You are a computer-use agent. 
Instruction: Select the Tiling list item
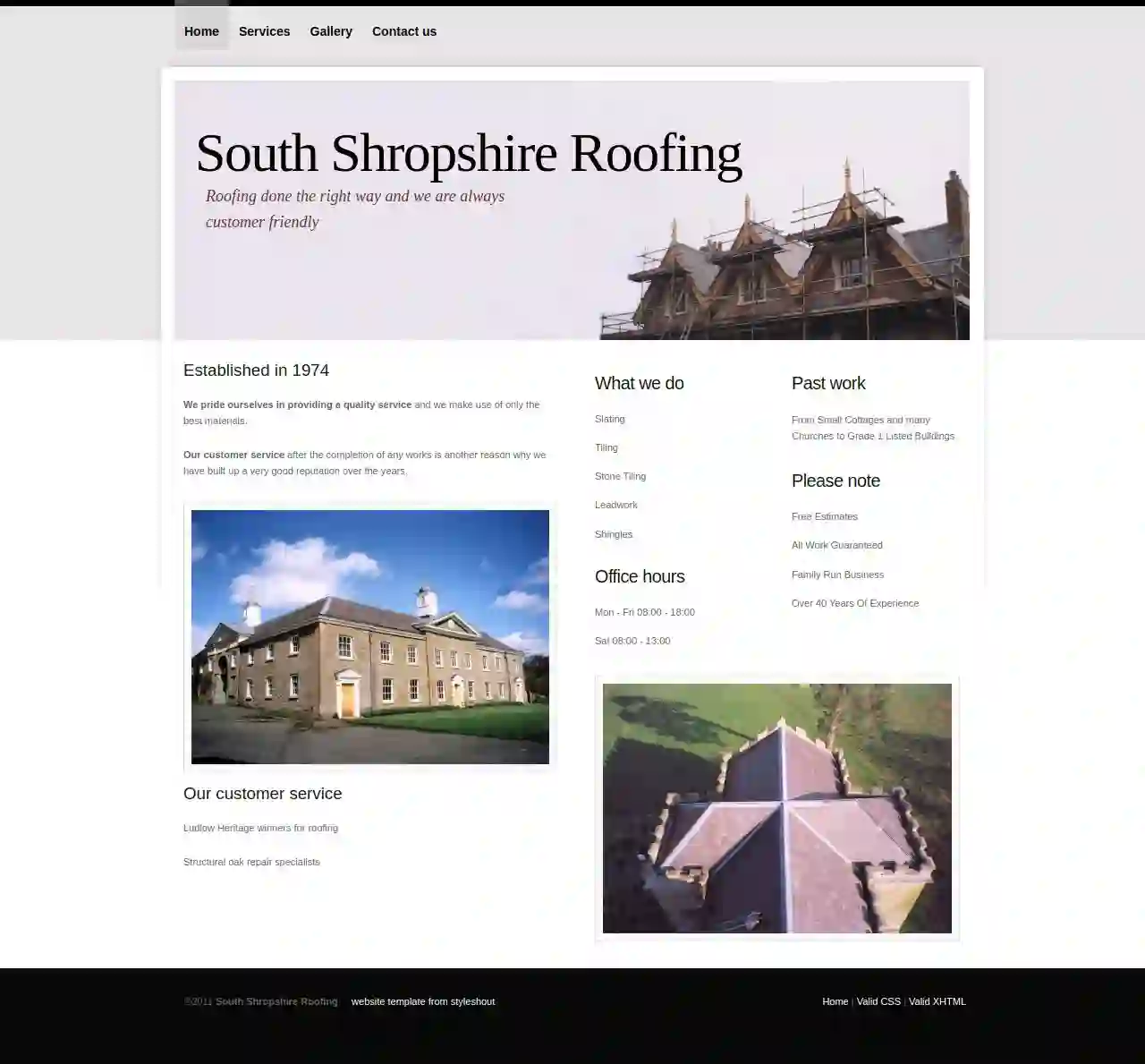tap(606, 447)
